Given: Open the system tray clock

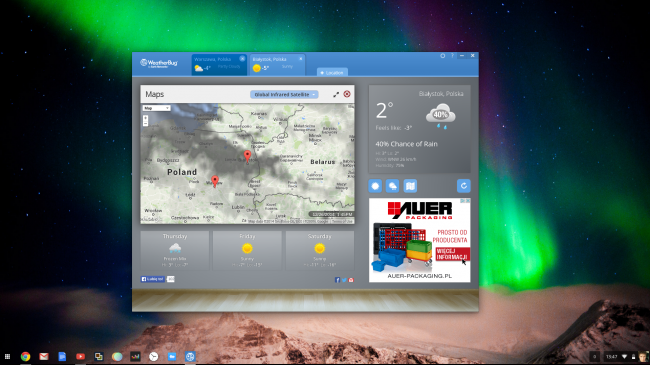Looking at the screenshot, I should click(x=611, y=357).
